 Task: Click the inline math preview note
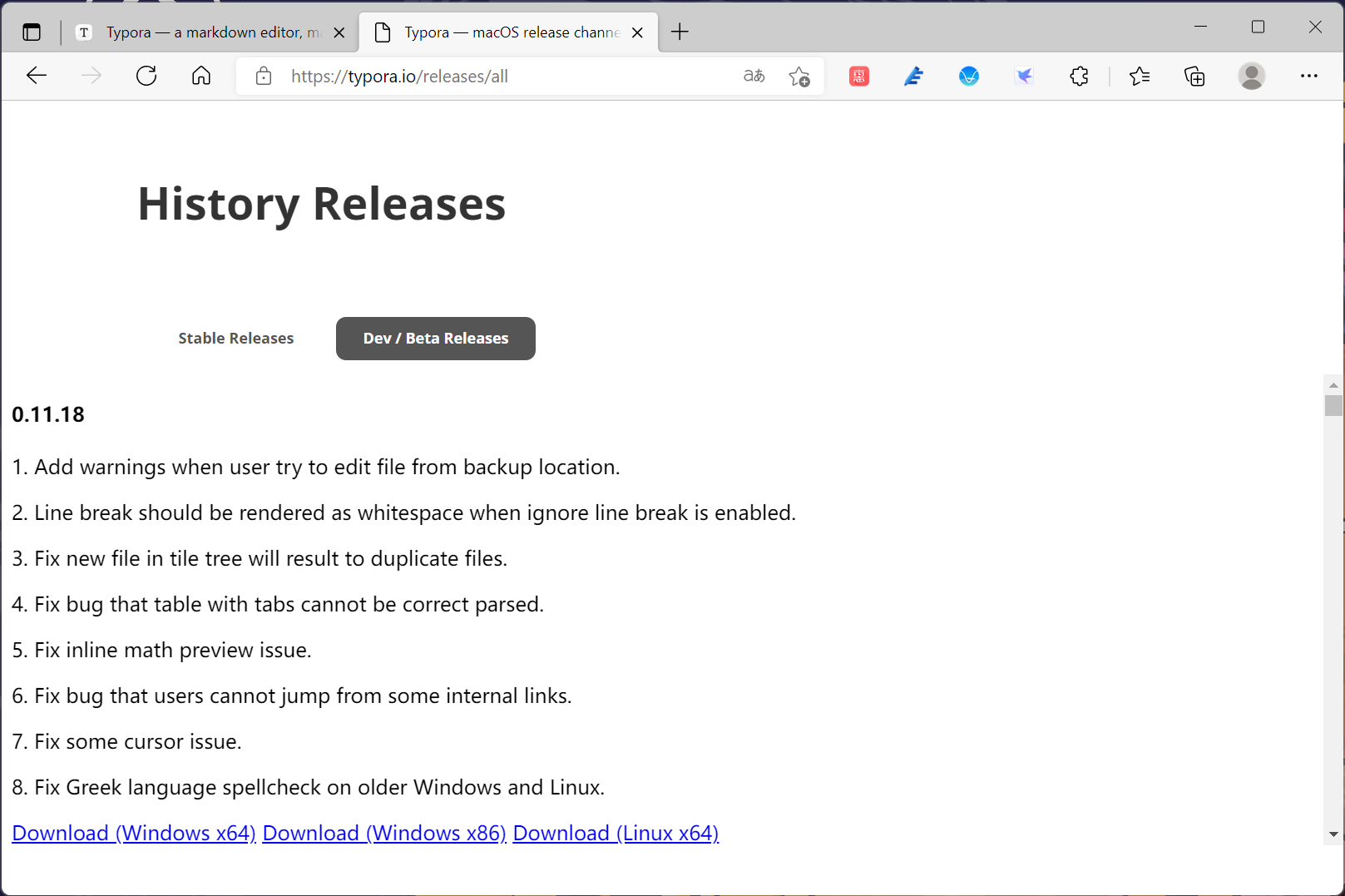tap(162, 650)
